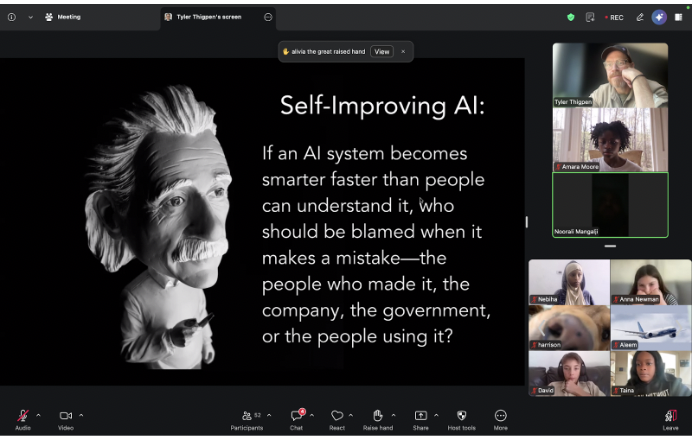Click View on the raised hand notification
The height and width of the screenshot is (436, 694).
click(382, 51)
